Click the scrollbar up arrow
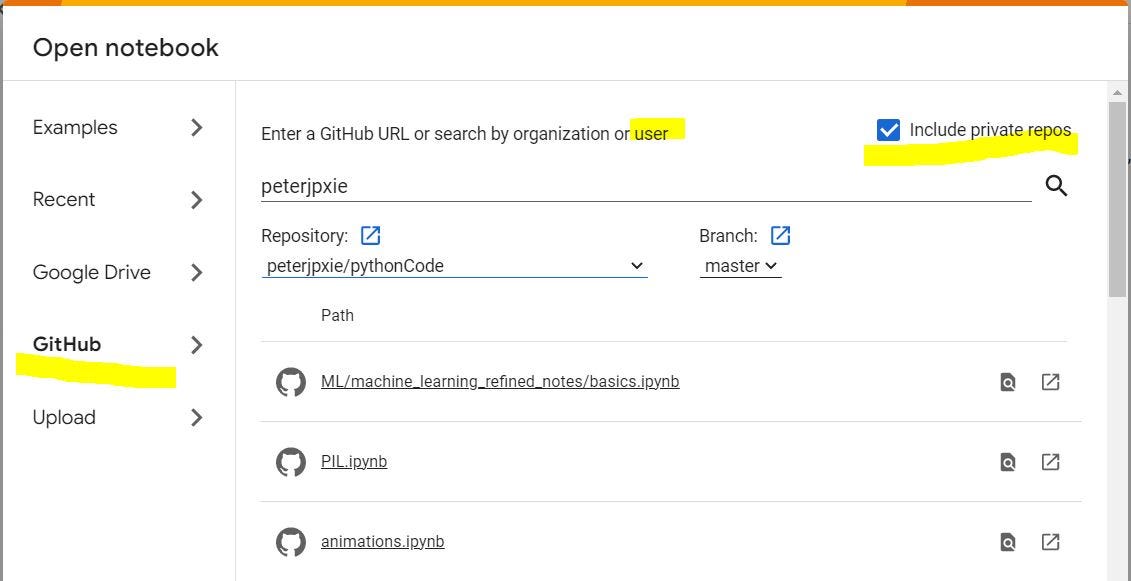This screenshot has height=581, width=1131. click(x=1117, y=92)
